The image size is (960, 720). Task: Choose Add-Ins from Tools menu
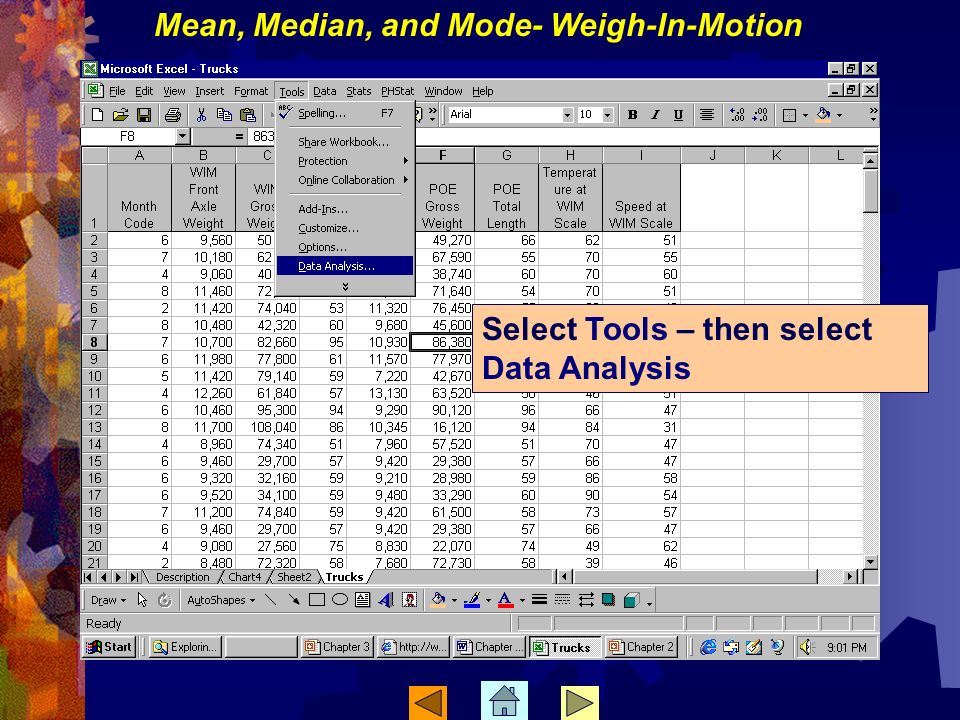coord(345,209)
